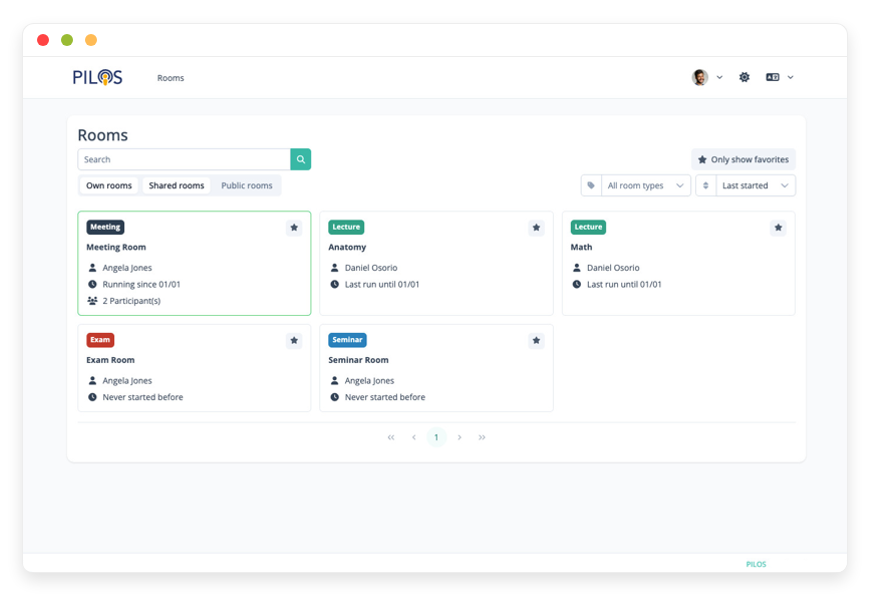
Task: Click the room type tag icon
Action: pos(591,185)
